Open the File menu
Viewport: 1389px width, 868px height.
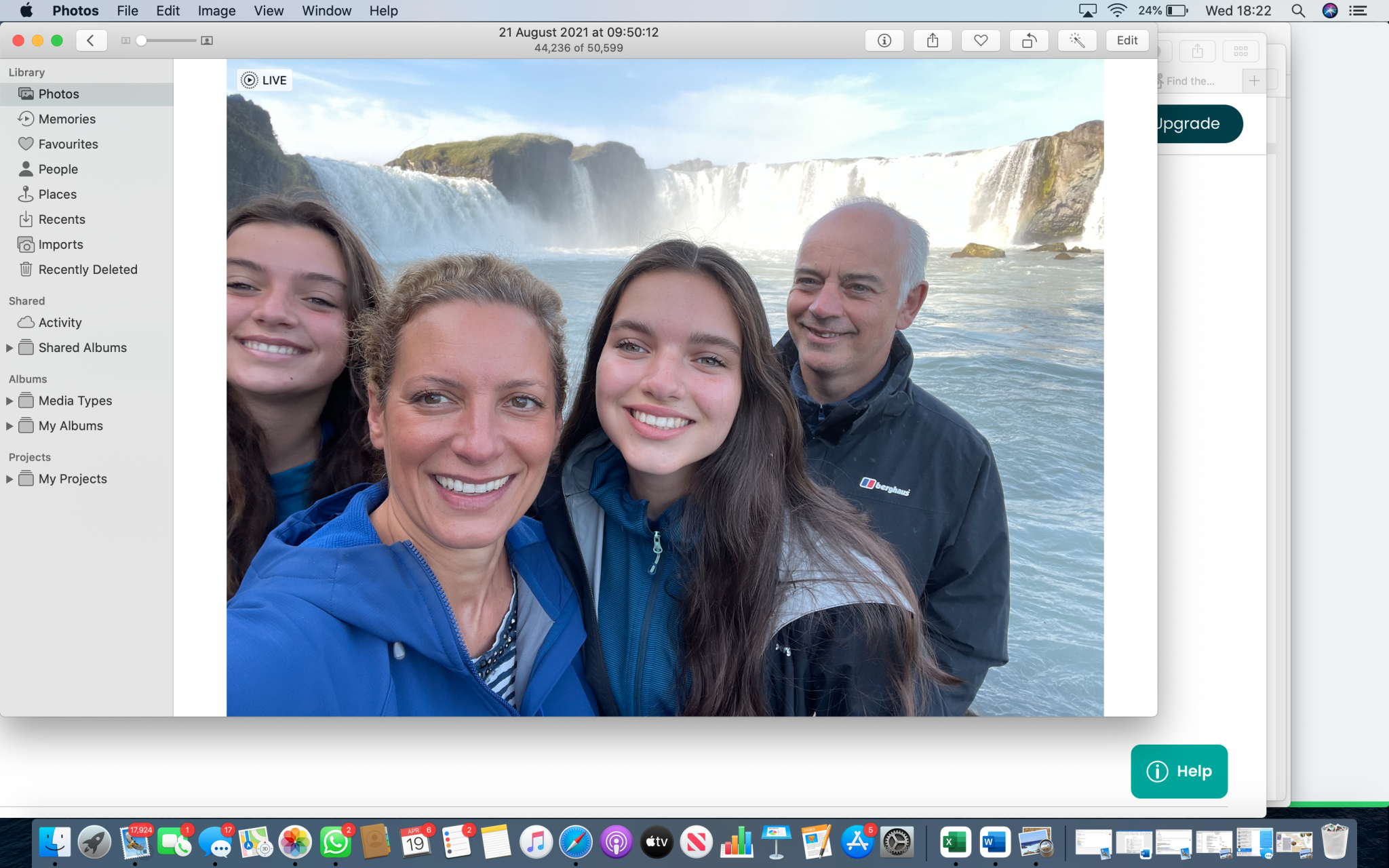(x=128, y=11)
